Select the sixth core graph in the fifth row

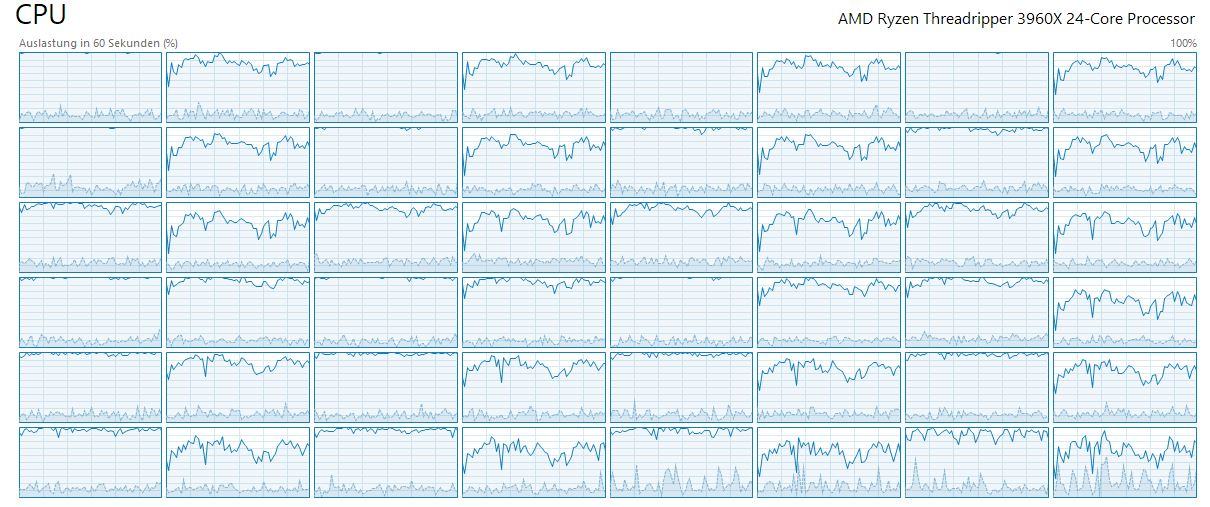coord(829,387)
